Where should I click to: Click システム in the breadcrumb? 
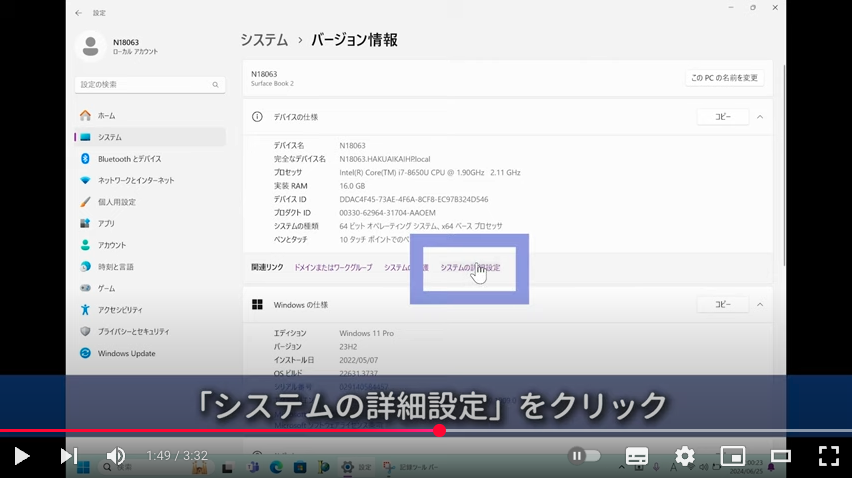click(264, 40)
